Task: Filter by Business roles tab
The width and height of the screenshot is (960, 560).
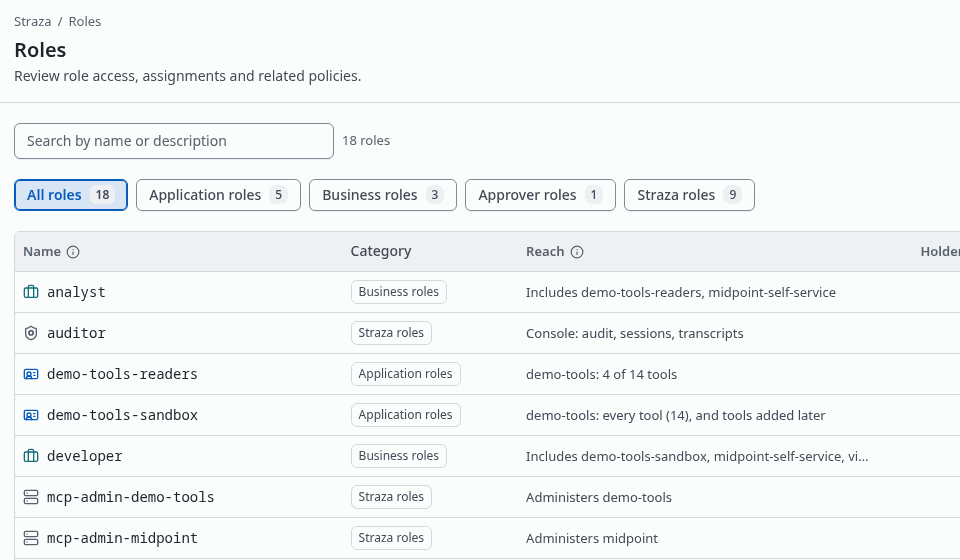Action: [383, 195]
